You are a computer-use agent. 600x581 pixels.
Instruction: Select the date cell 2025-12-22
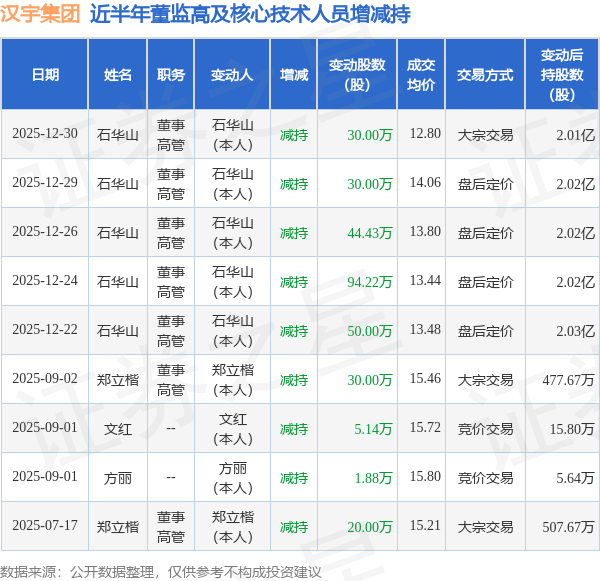[45, 330]
